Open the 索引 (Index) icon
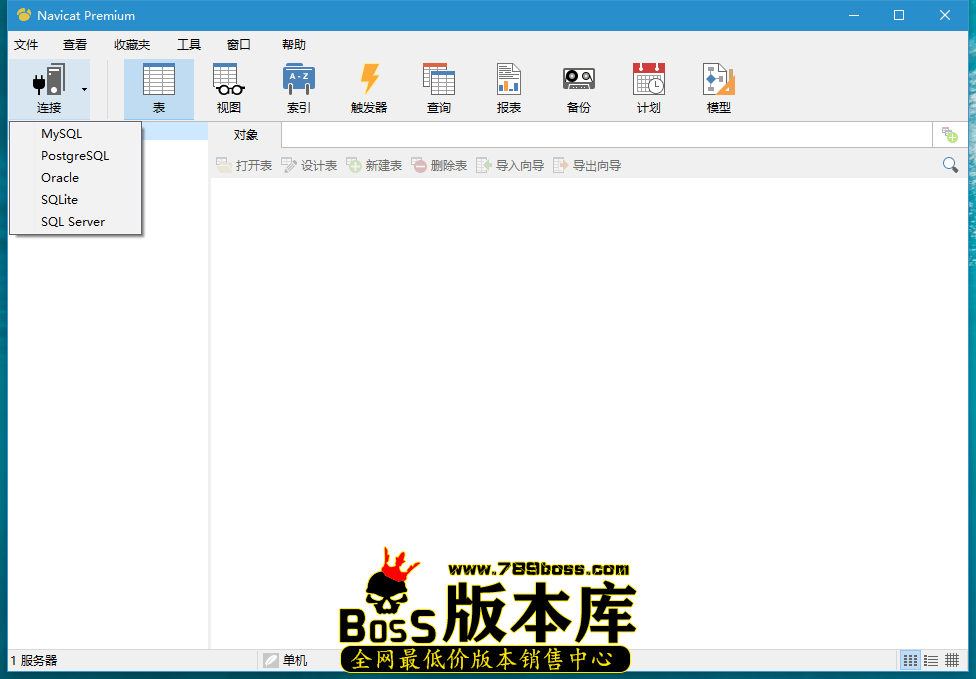This screenshot has height=679, width=976. click(298, 88)
